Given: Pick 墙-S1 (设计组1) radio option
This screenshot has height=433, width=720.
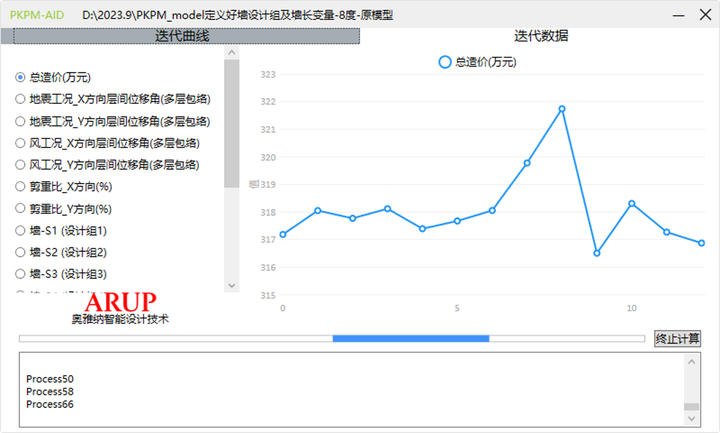Looking at the screenshot, I should pos(21,231).
